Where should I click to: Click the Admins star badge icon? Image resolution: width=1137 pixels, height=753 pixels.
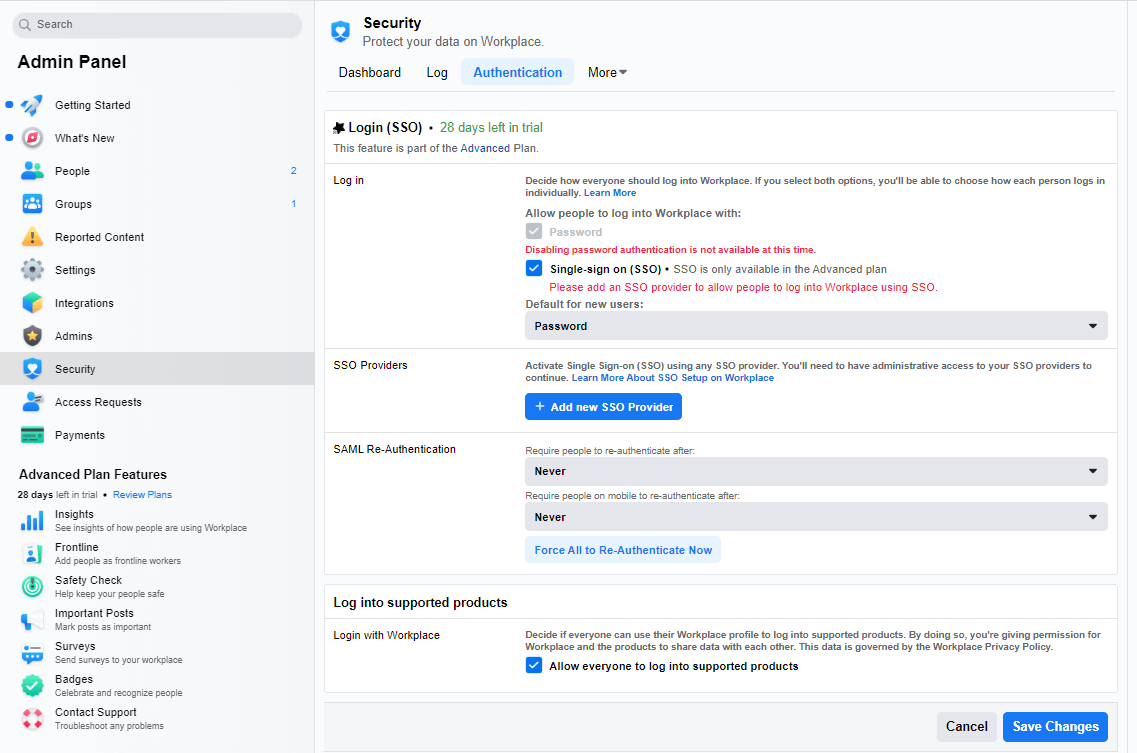[x=32, y=336]
